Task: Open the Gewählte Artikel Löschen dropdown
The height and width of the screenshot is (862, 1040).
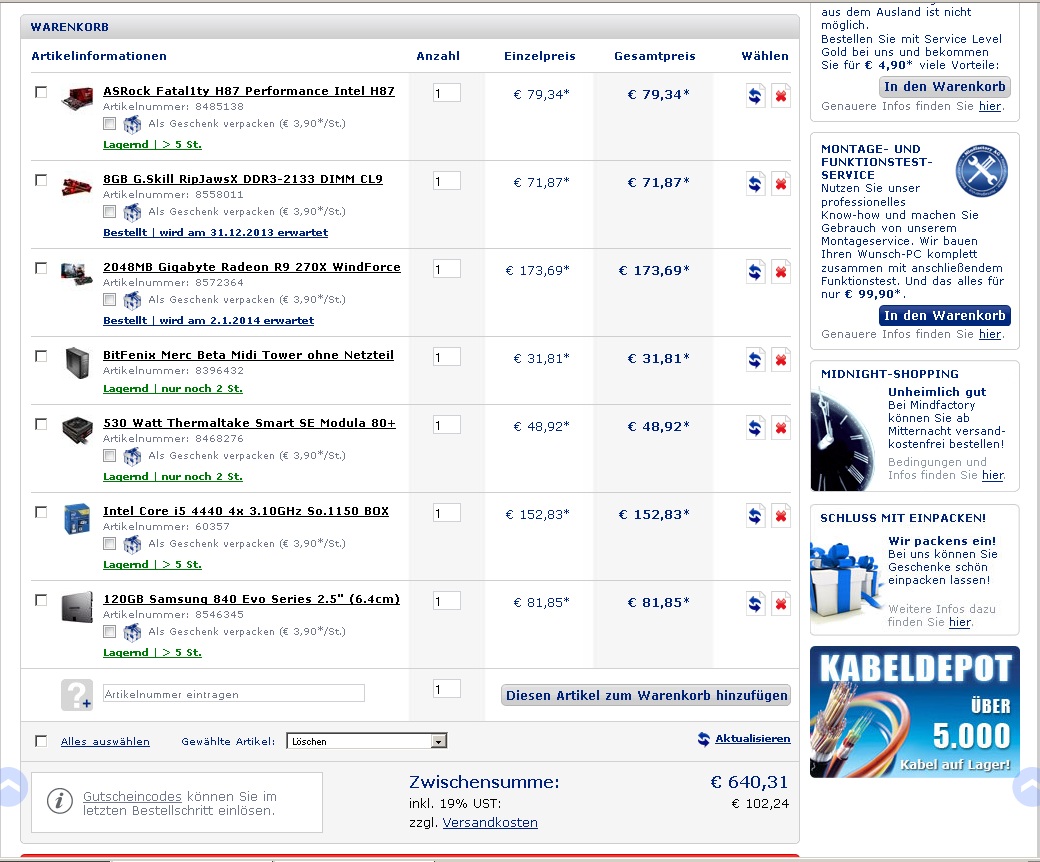Action: coord(367,741)
